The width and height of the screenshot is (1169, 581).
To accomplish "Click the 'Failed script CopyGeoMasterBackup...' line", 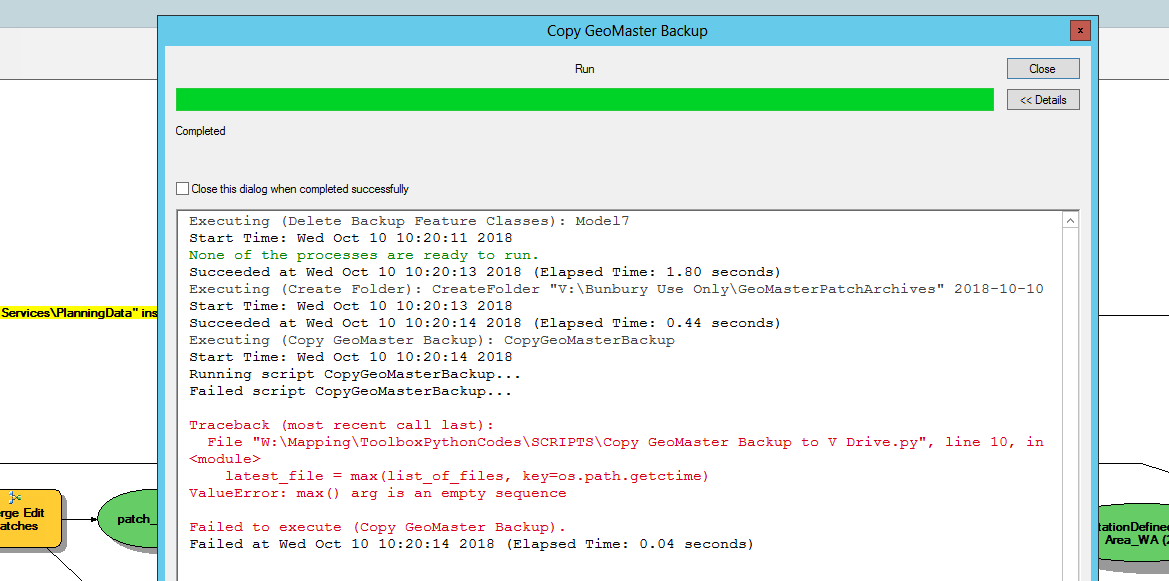I will [350, 390].
